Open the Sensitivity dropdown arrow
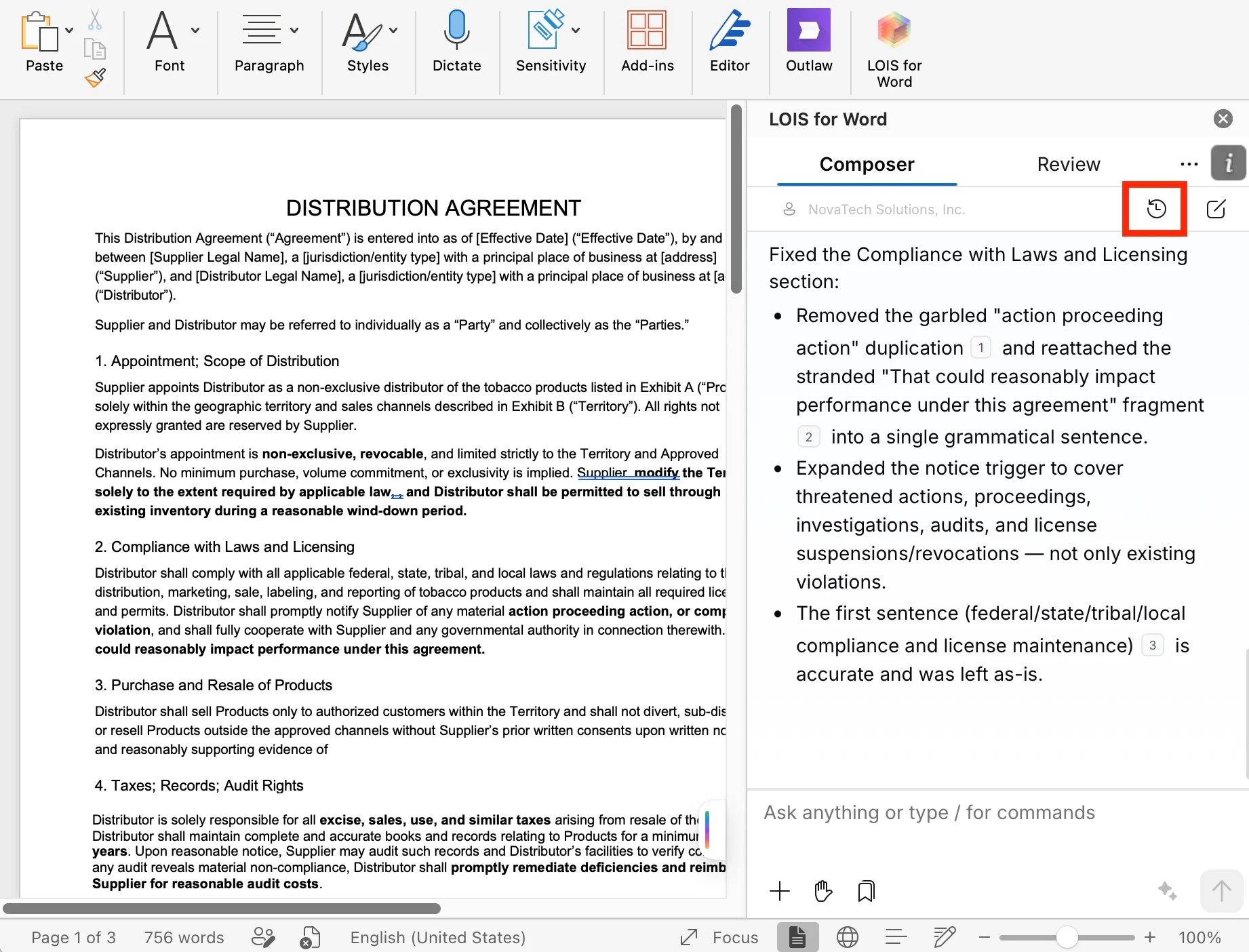This screenshot has width=1249, height=952. 576,31
